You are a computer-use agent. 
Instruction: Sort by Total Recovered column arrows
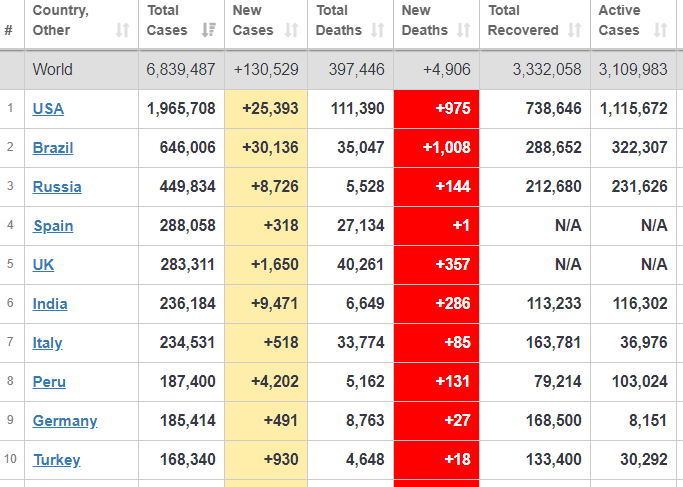click(x=575, y=30)
